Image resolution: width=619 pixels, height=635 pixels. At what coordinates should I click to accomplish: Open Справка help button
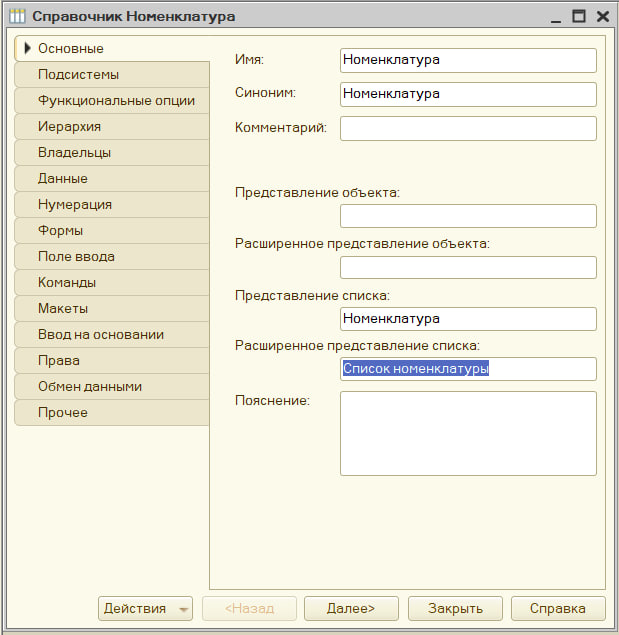pyautogui.click(x=558, y=608)
